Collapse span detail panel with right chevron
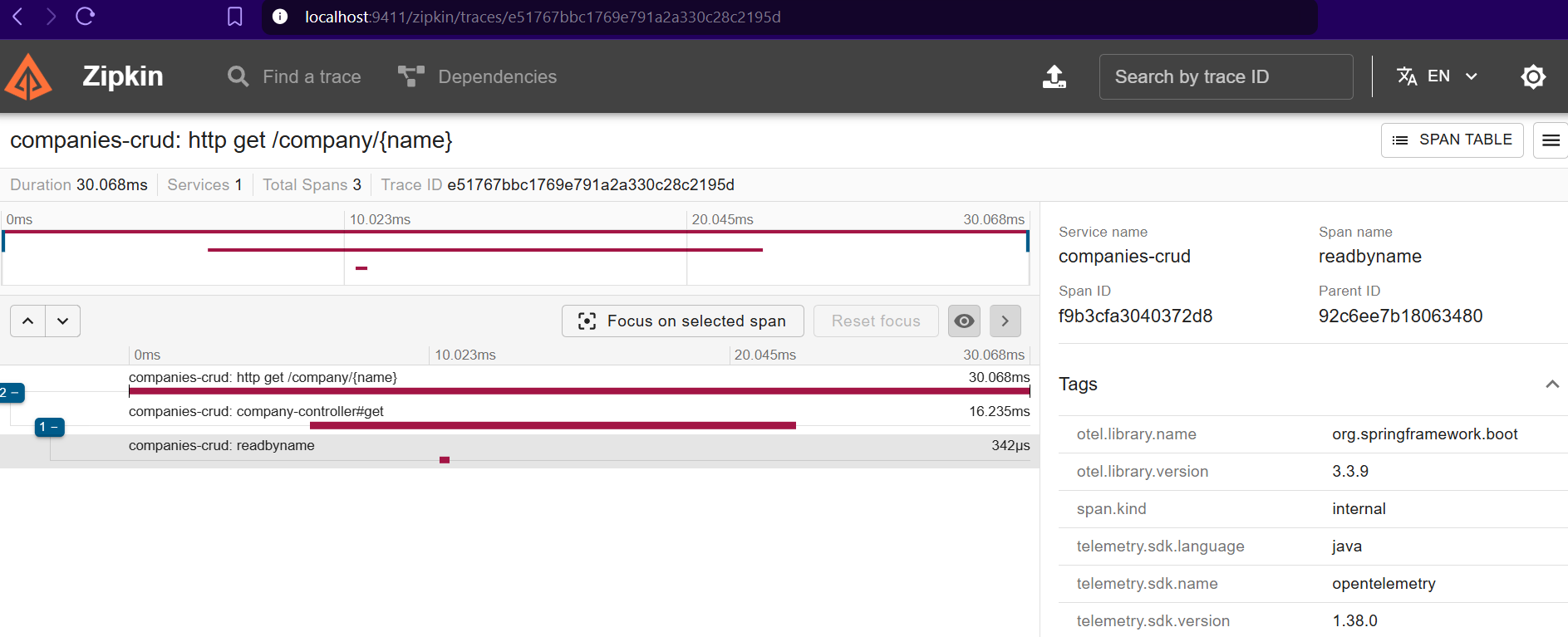This screenshot has width=1568, height=637. (x=1005, y=321)
